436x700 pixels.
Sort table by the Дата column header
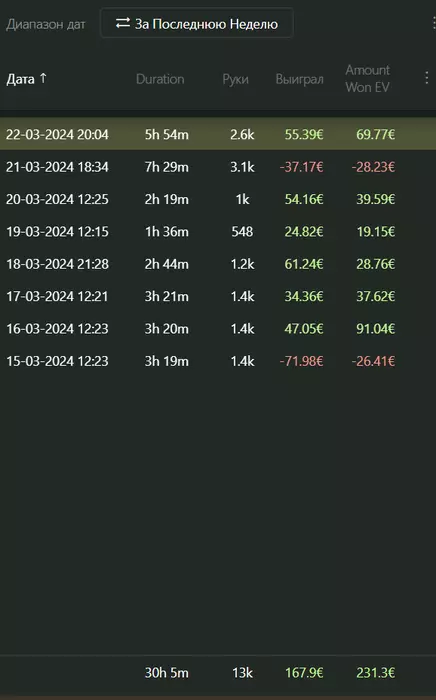click(20, 79)
